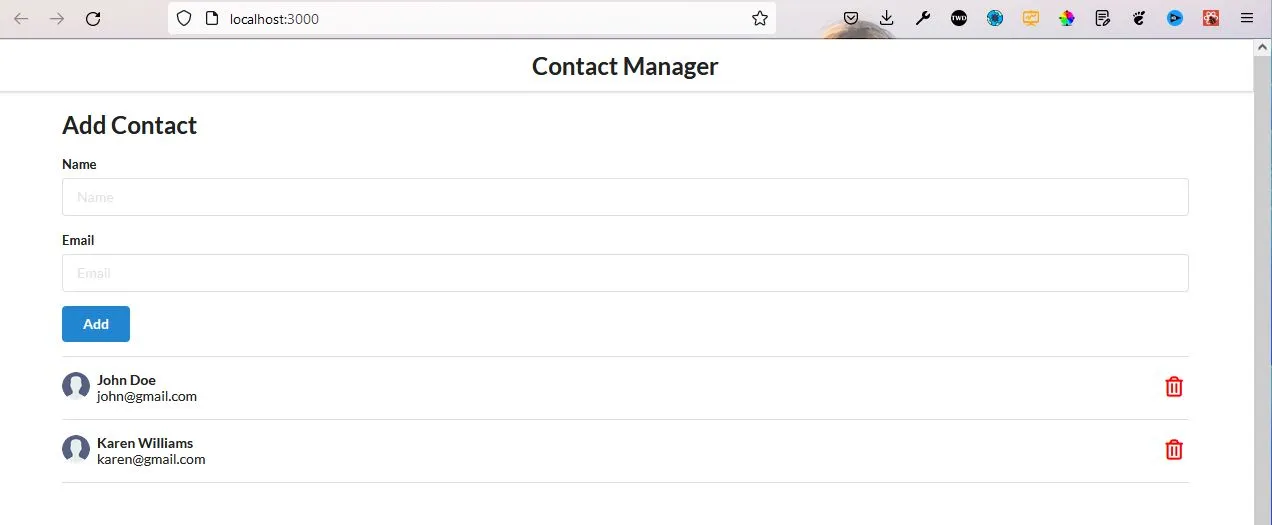Screen dimensions: 1272x525
Task: Focus the Email input field
Action: 625,273
